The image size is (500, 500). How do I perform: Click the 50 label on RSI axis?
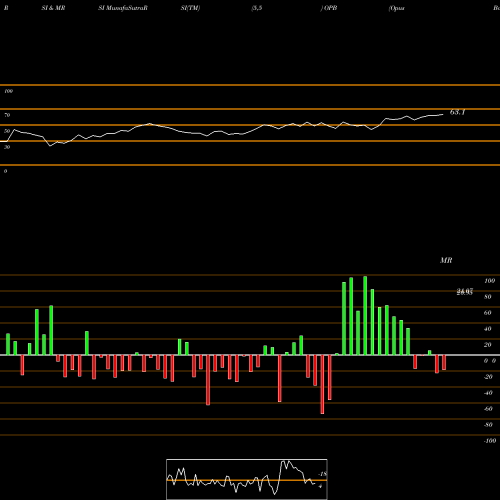(7, 131)
